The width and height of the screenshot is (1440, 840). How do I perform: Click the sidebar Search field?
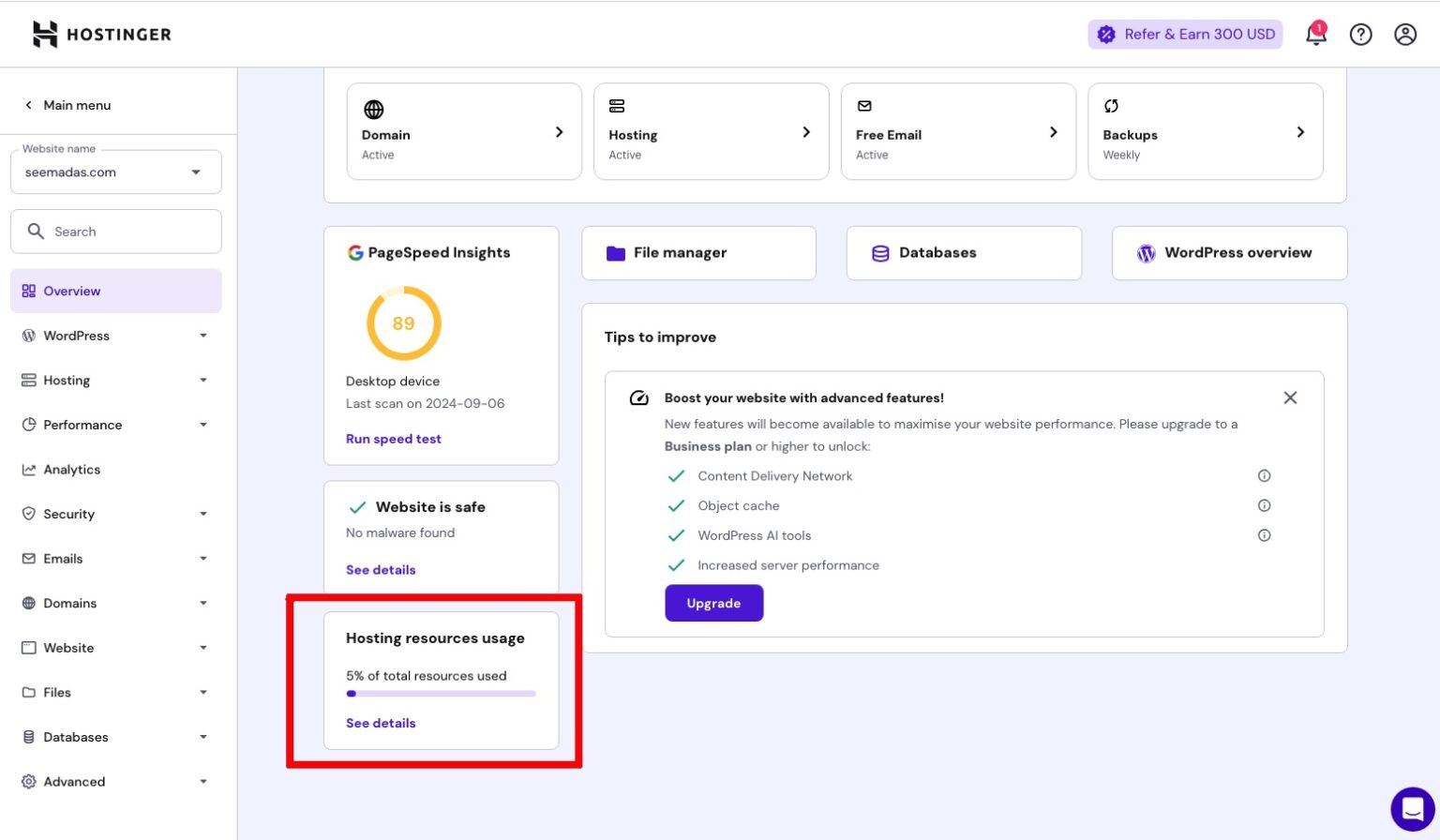[x=116, y=232]
